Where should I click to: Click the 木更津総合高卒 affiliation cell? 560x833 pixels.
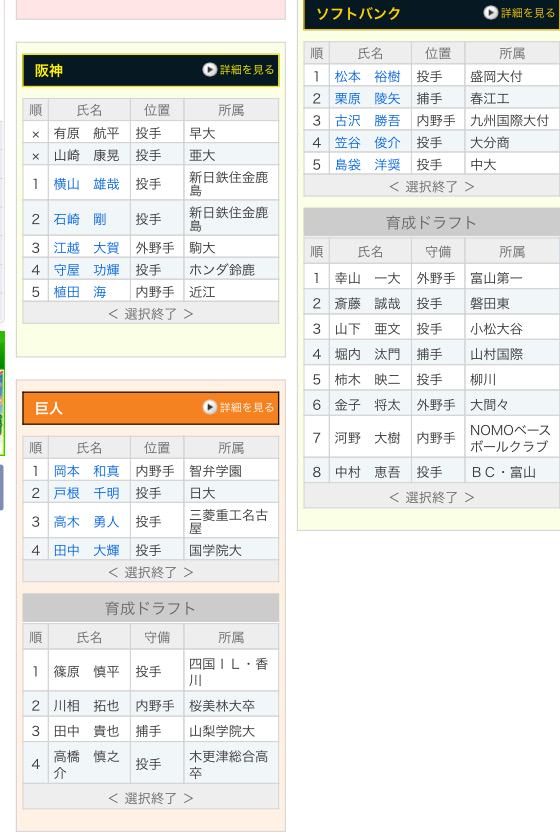(x=231, y=764)
